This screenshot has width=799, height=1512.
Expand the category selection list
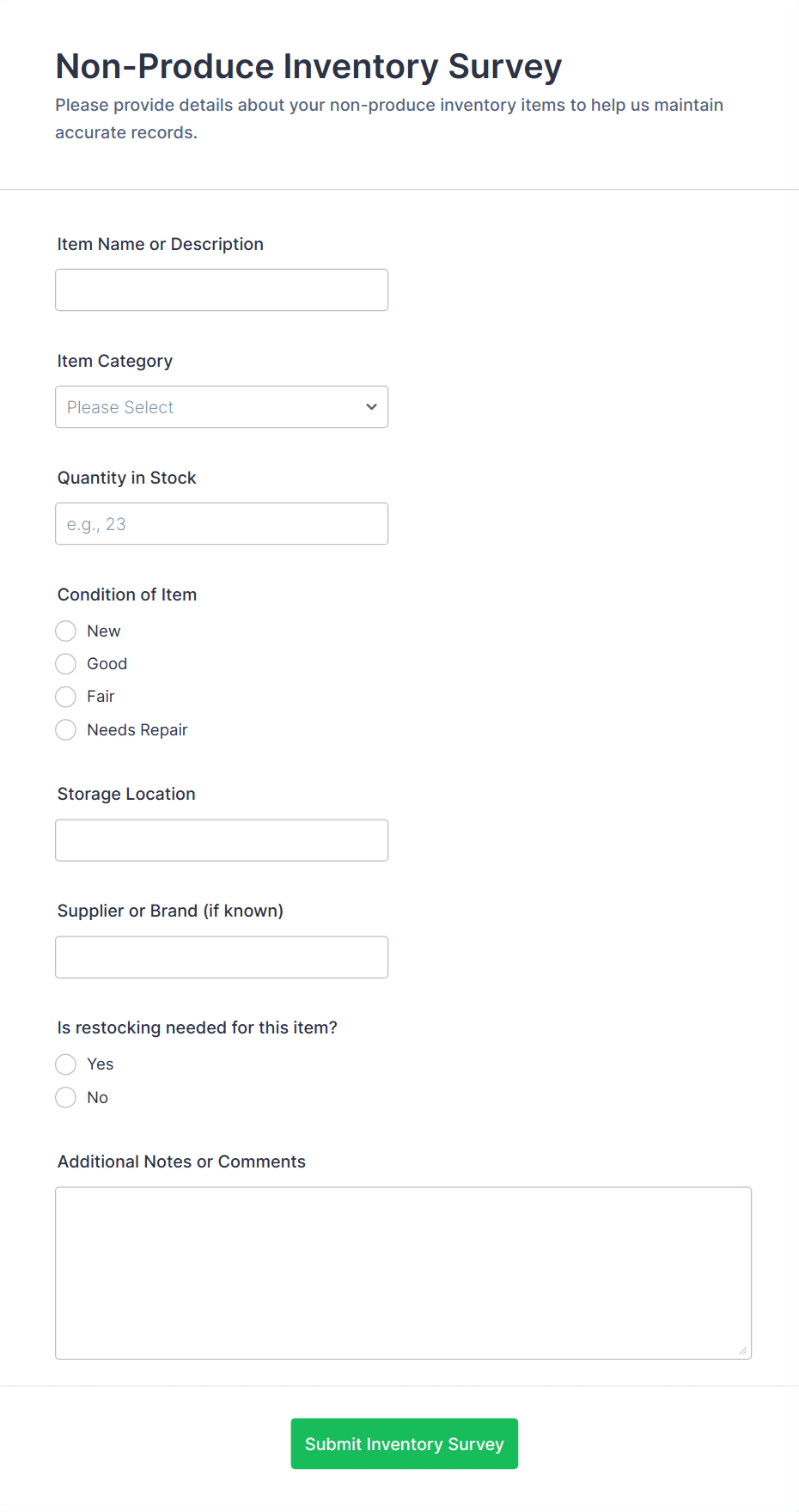(x=222, y=406)
